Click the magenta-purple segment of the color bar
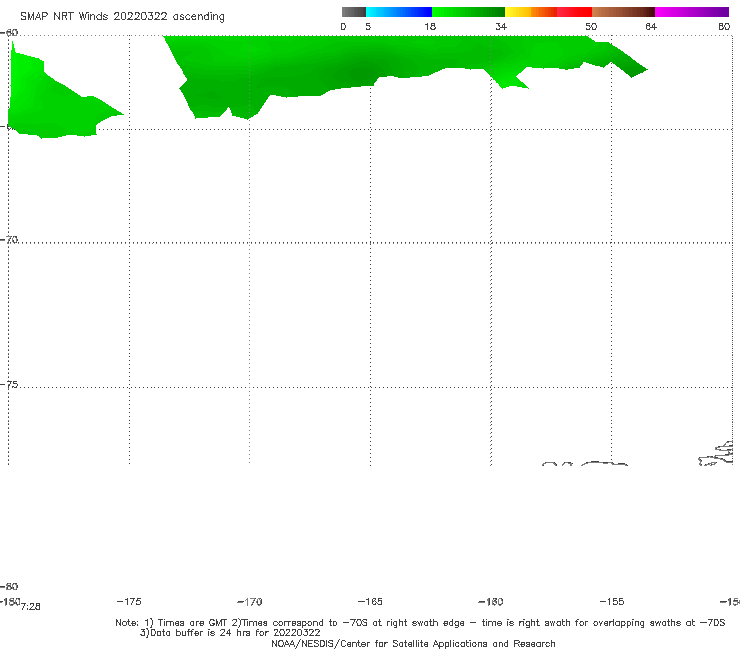 click(692, 12)
